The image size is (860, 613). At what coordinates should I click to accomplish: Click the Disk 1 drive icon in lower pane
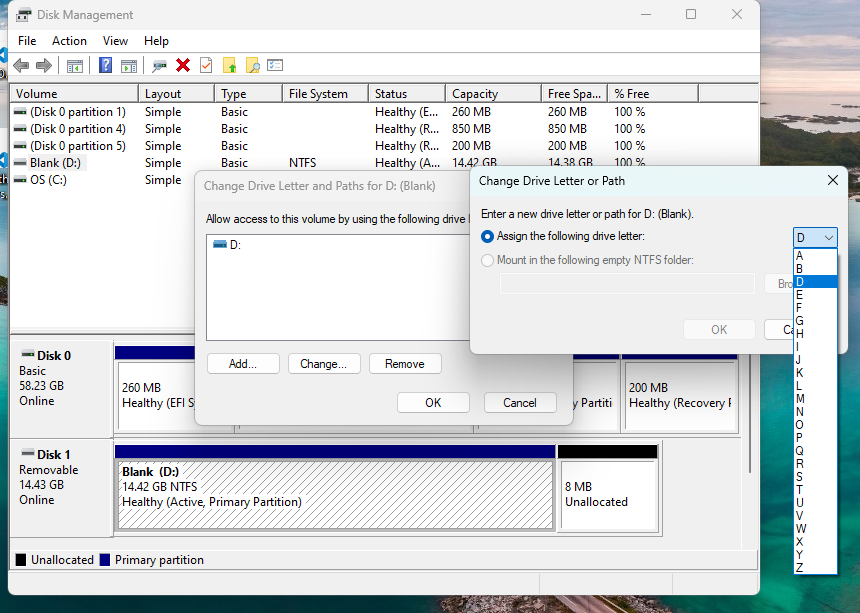click(27, 453)
